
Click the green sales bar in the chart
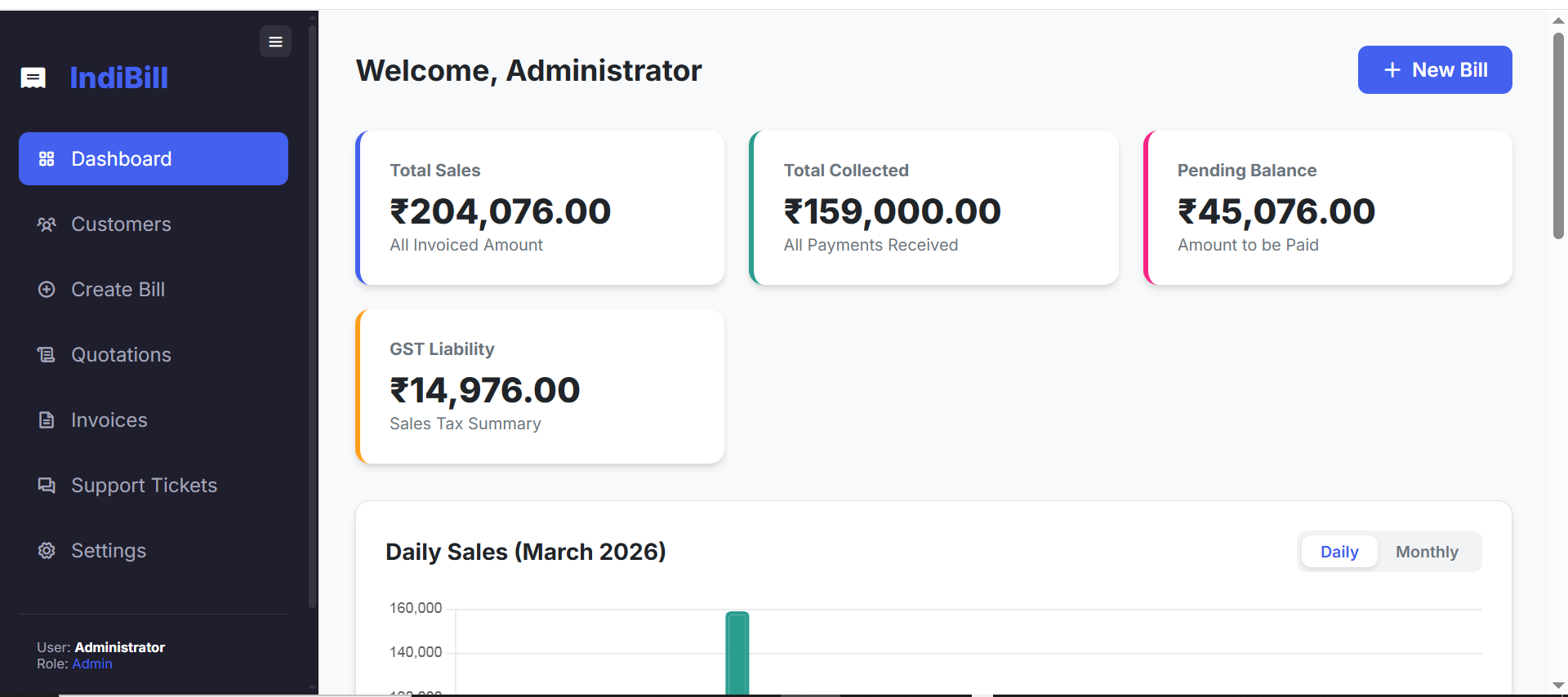[737, 653]
